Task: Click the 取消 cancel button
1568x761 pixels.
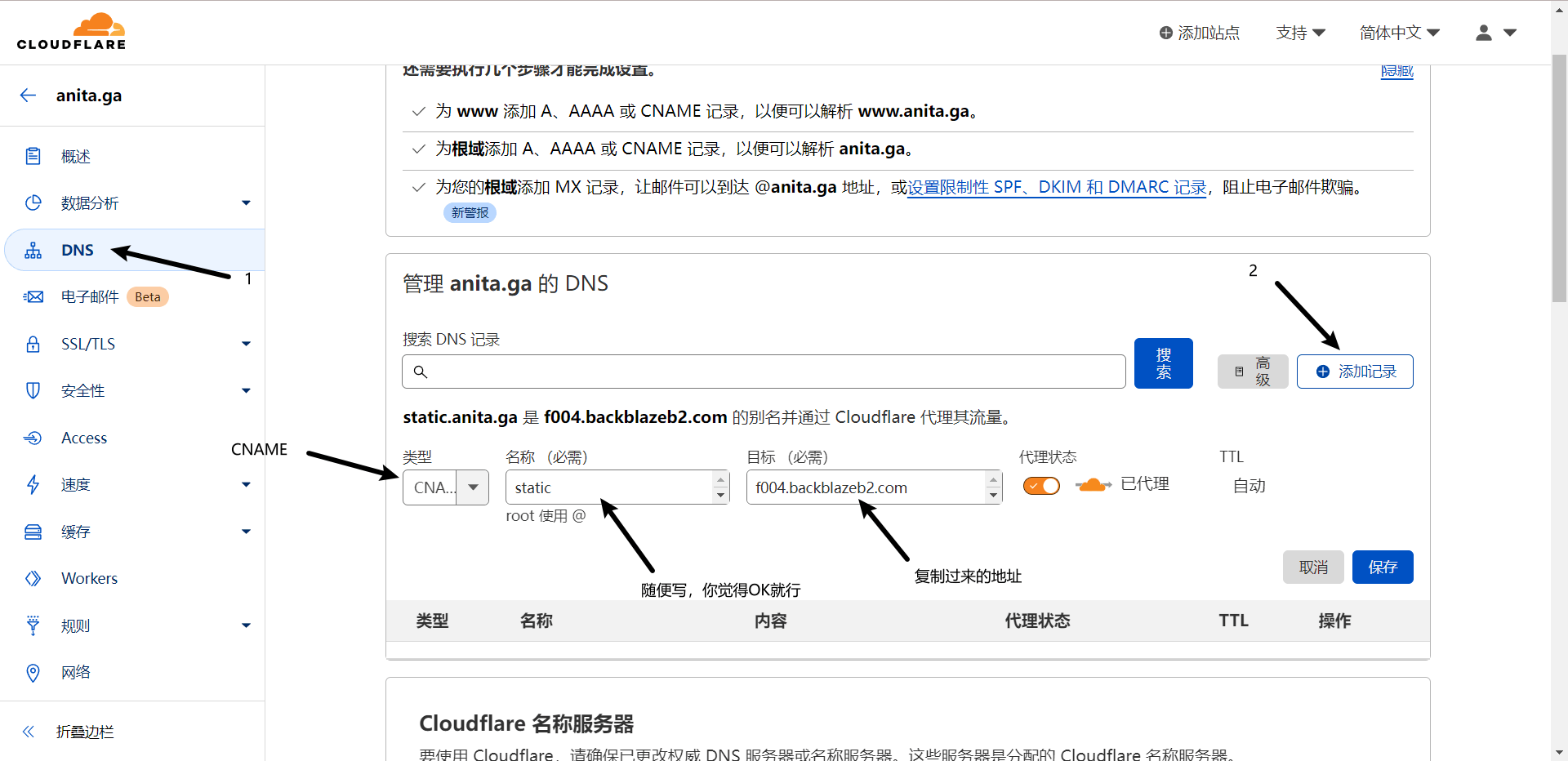Action: click(1313, 567)
